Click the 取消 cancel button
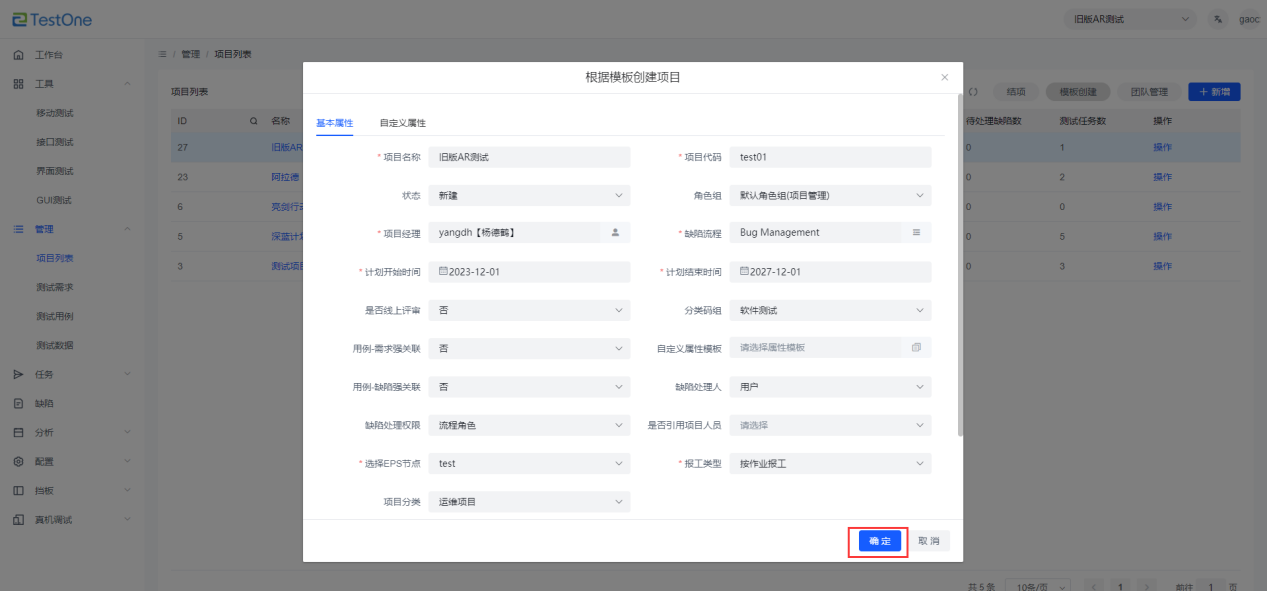Screen dimensions: 1267x591 point(929,541)
